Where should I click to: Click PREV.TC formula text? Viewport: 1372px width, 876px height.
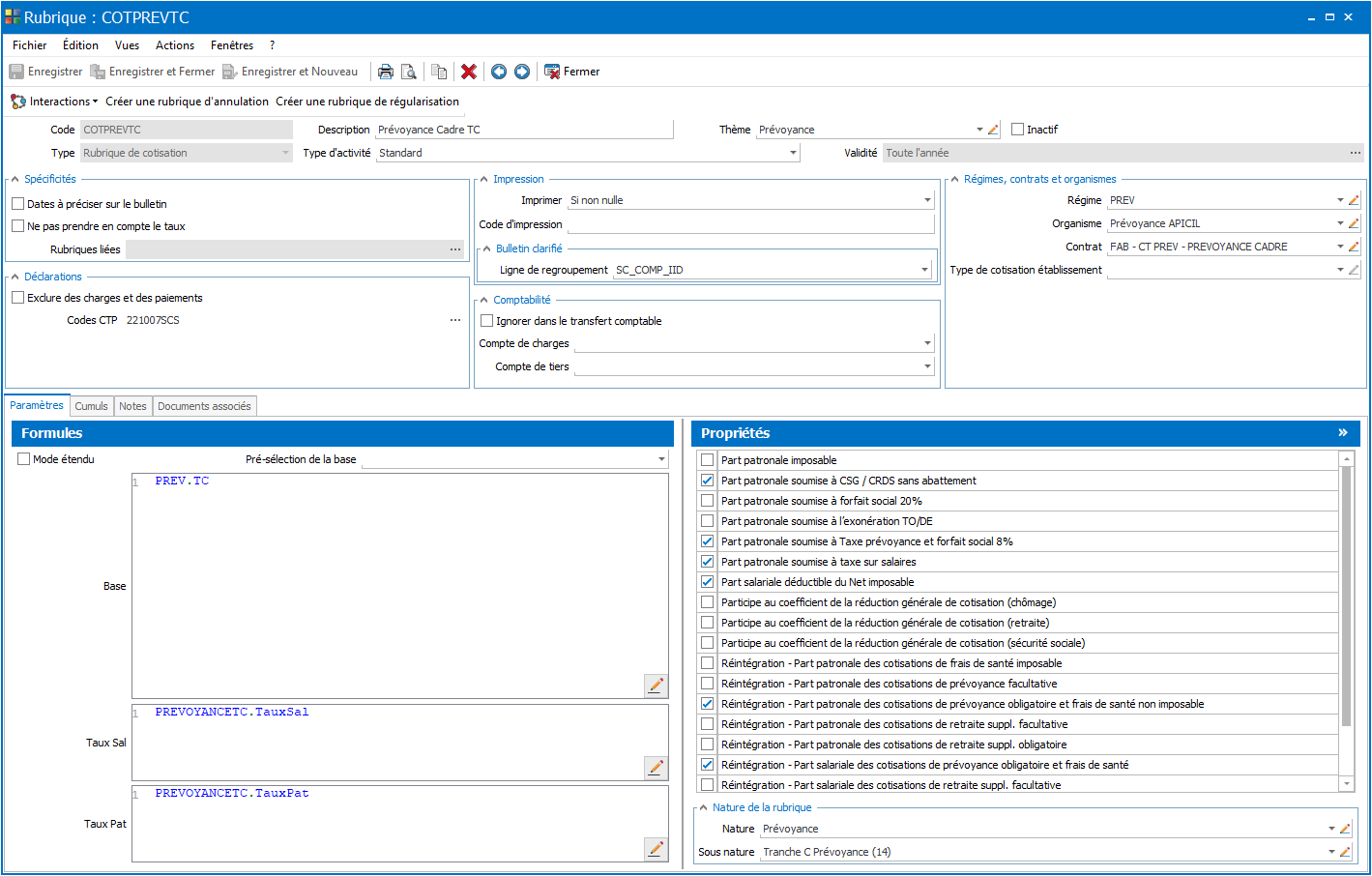pyautogui.click(x=182, y=481)
